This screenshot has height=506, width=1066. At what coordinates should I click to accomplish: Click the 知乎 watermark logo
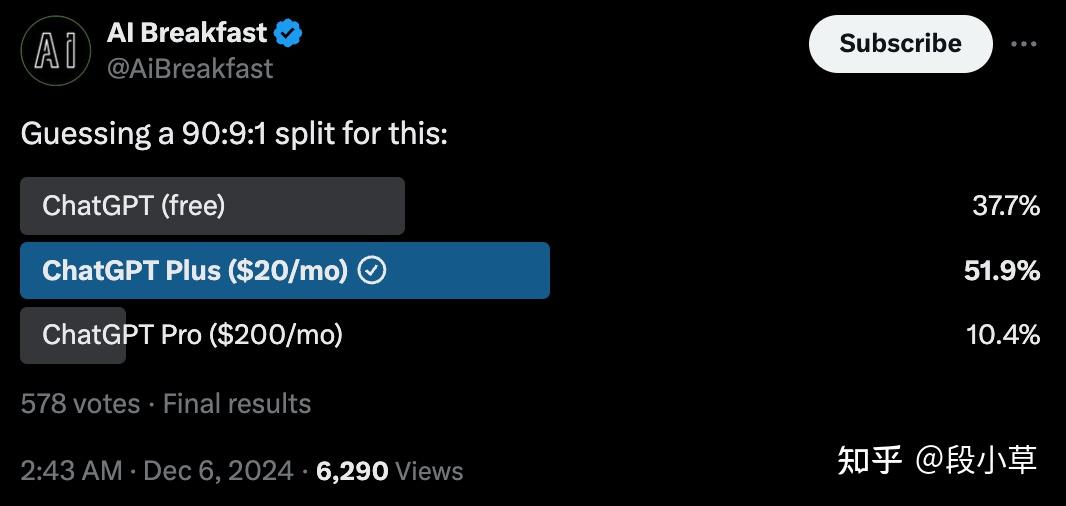coord(870,460)
